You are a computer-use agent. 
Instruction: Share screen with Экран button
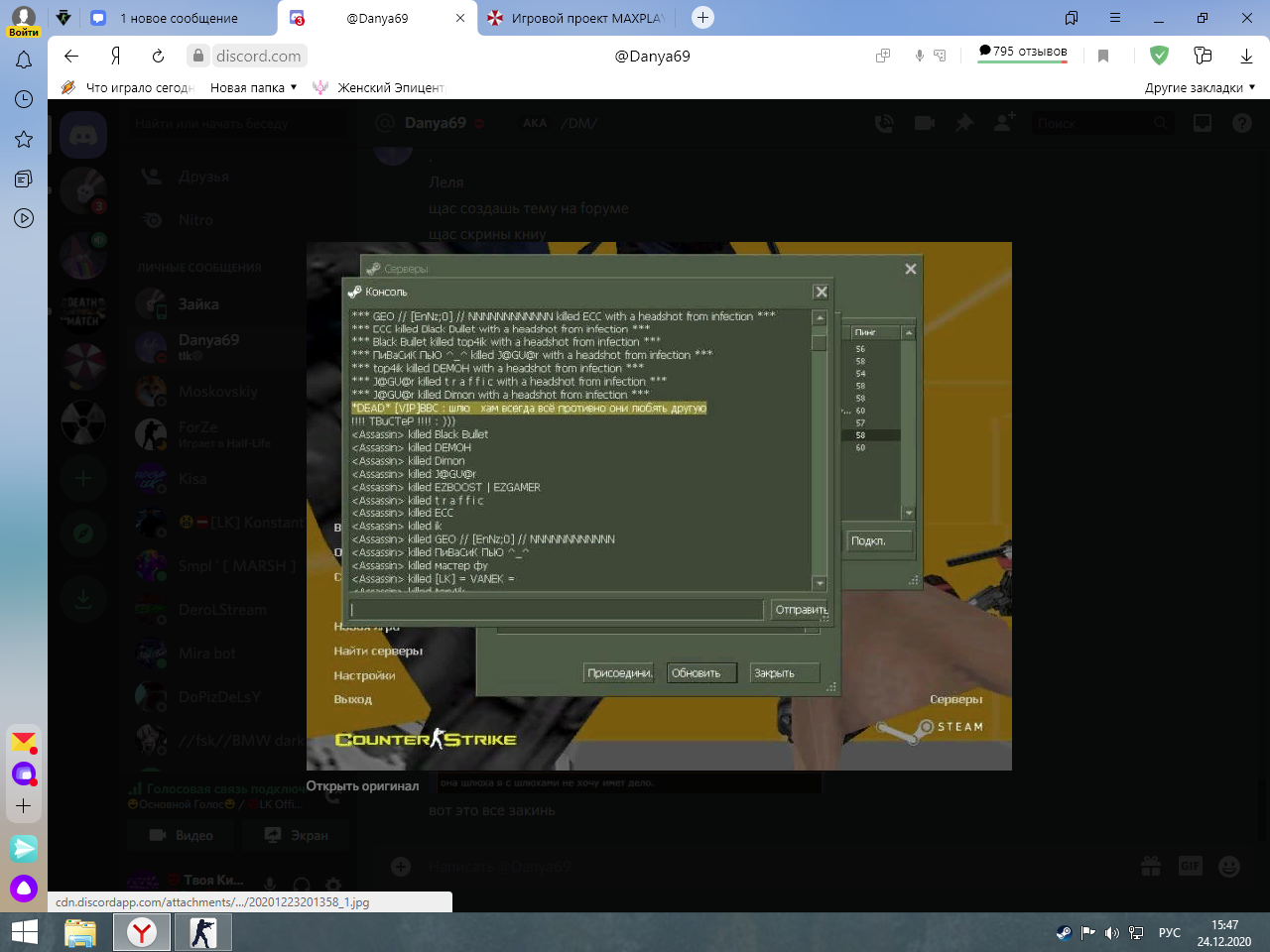point(296,836)
